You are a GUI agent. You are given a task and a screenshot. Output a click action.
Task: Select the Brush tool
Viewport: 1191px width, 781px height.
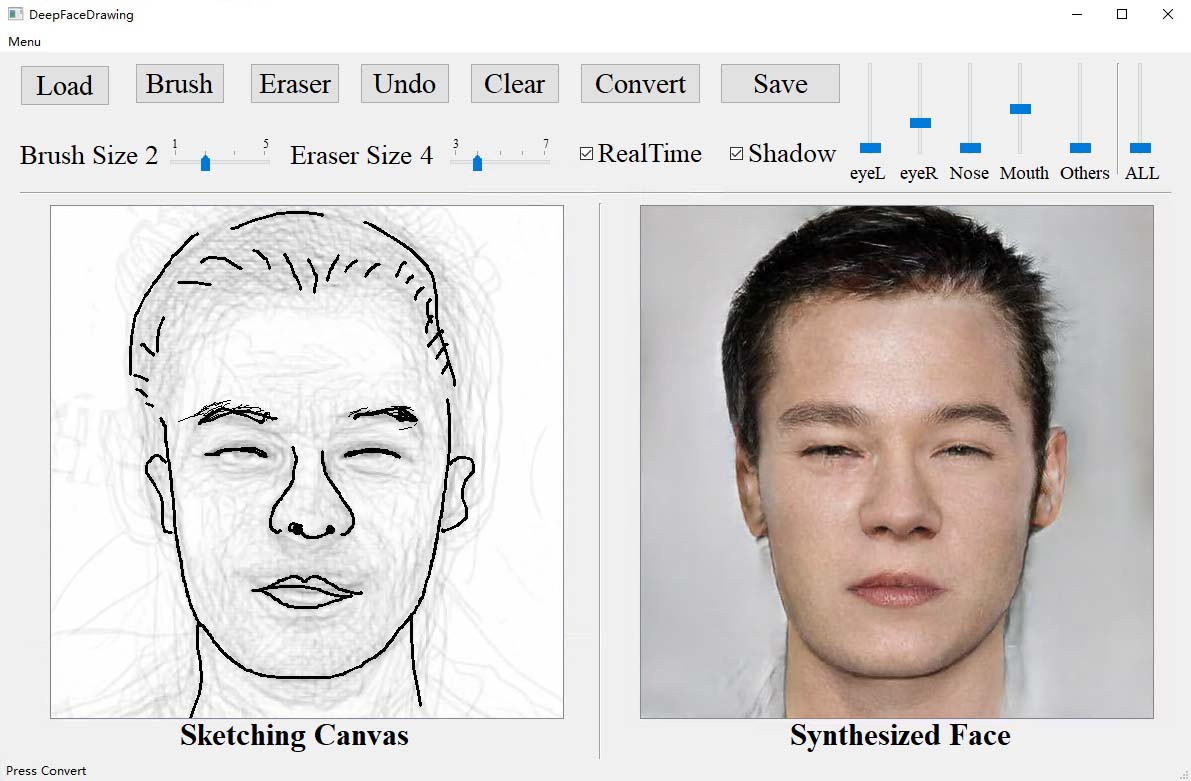point(180,84)
